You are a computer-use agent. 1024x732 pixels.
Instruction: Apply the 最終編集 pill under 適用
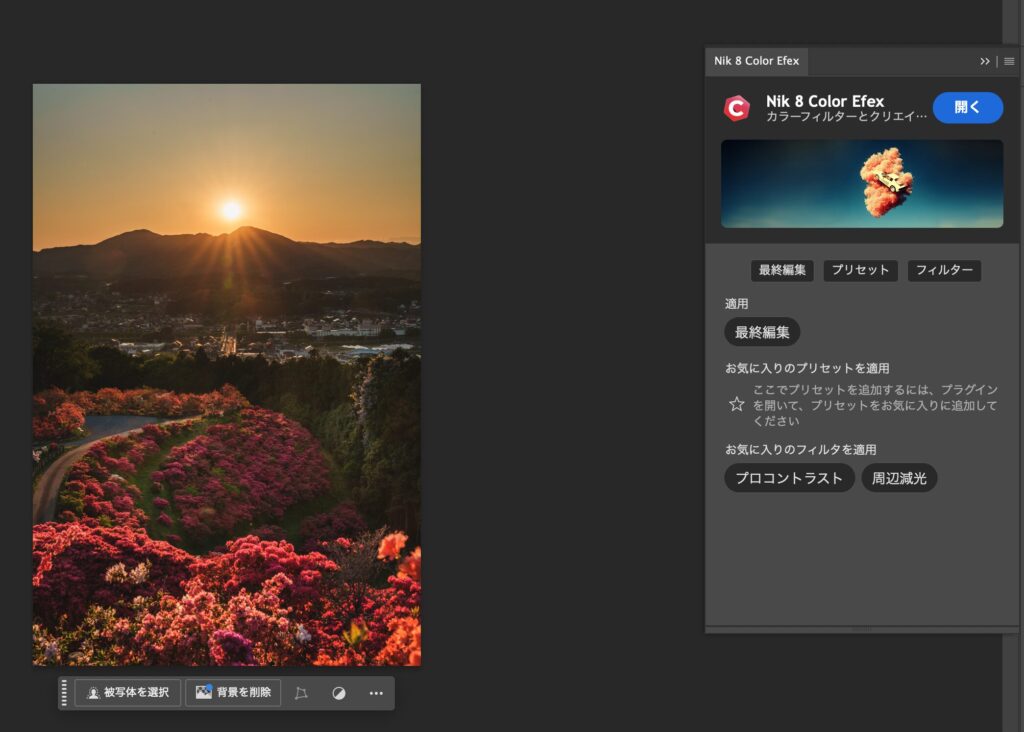[x=762, y=332]
